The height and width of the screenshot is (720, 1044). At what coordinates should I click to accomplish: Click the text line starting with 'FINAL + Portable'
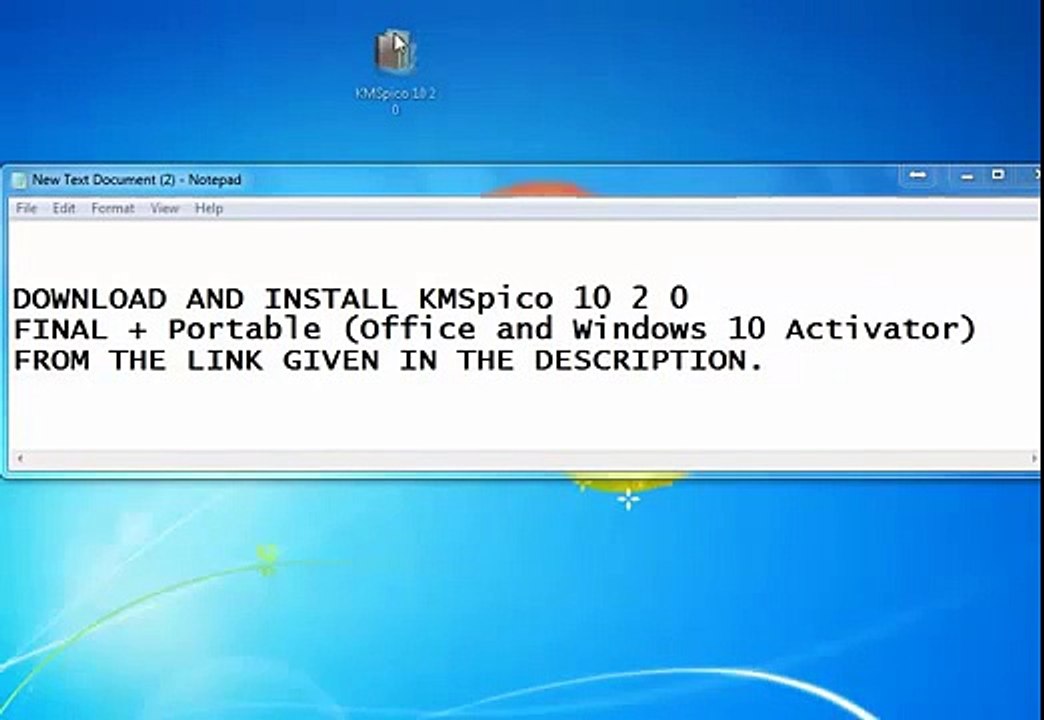[x=495, y=329]
